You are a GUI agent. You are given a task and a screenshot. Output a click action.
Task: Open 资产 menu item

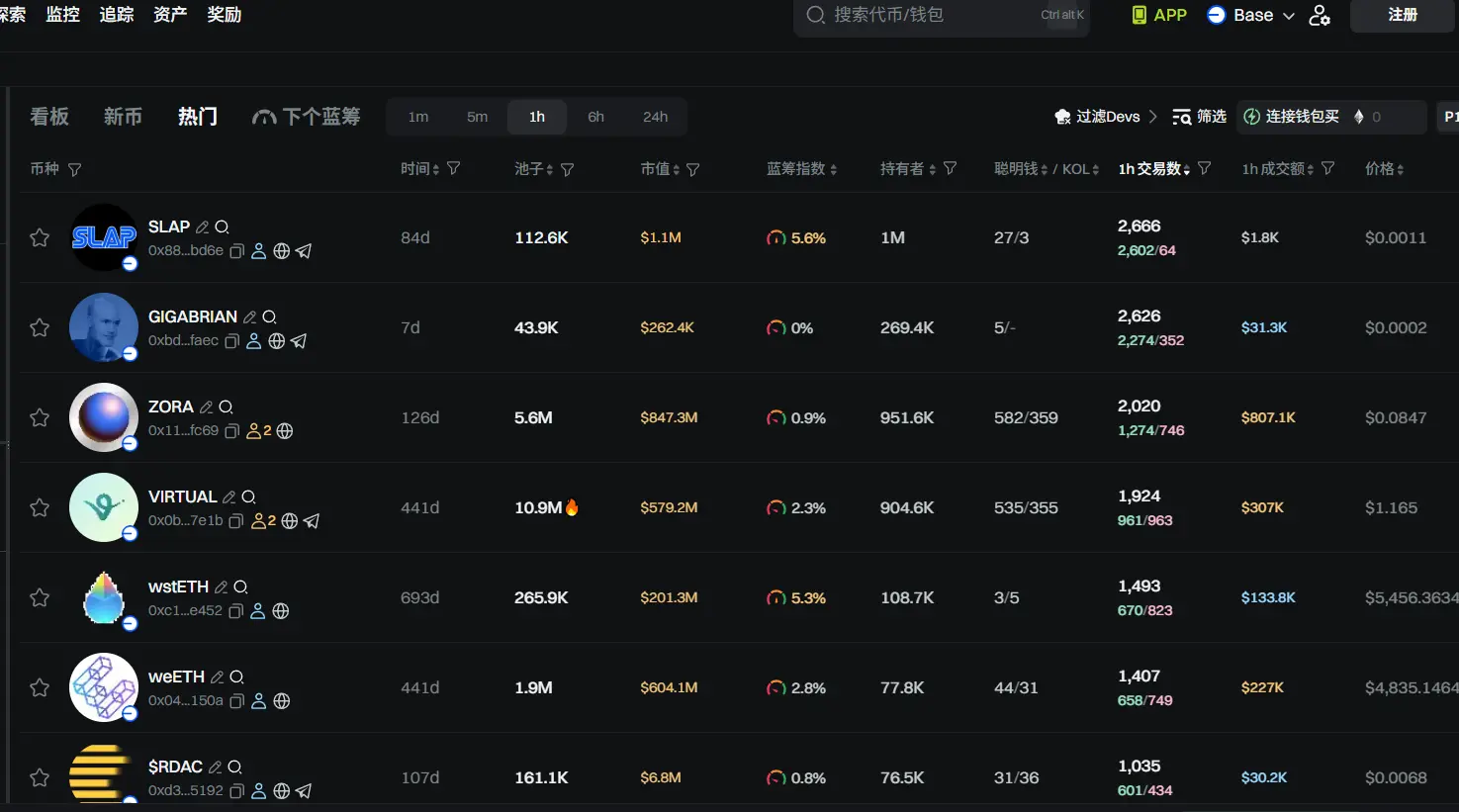click(x=170, y=15)
